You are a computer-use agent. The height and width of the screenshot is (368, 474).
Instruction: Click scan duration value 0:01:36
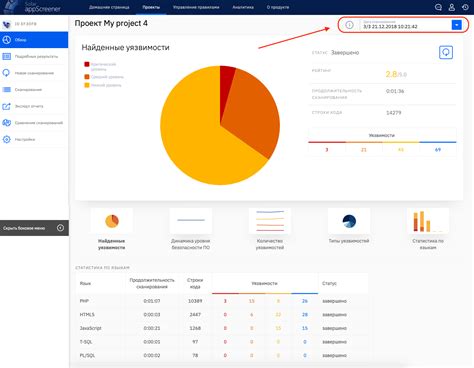(395, 91)
